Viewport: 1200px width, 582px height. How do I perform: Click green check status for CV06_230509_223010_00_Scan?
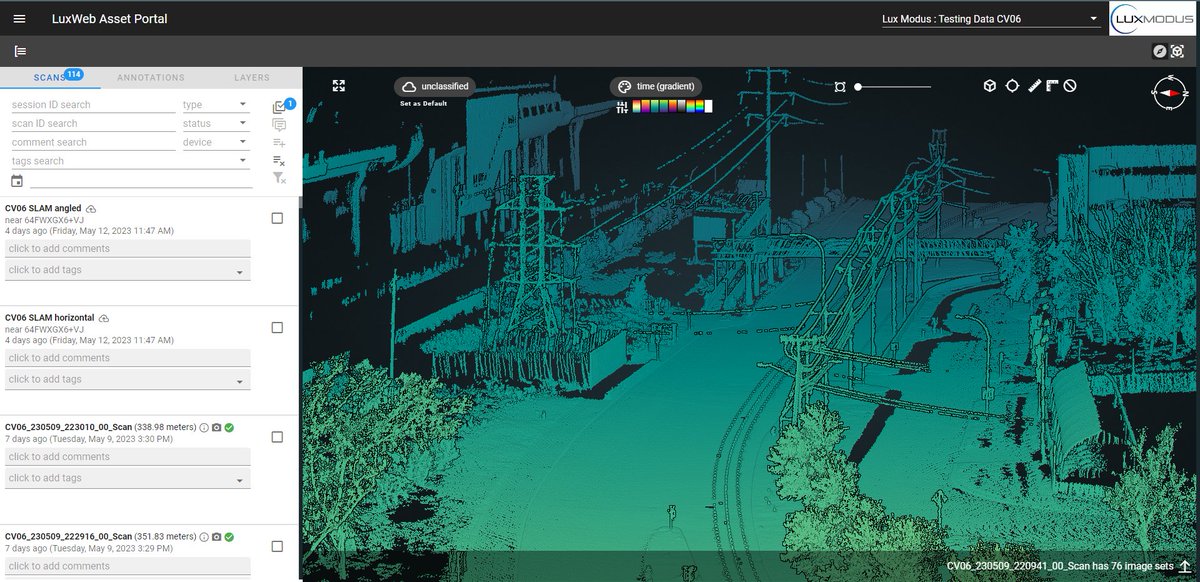229,427
